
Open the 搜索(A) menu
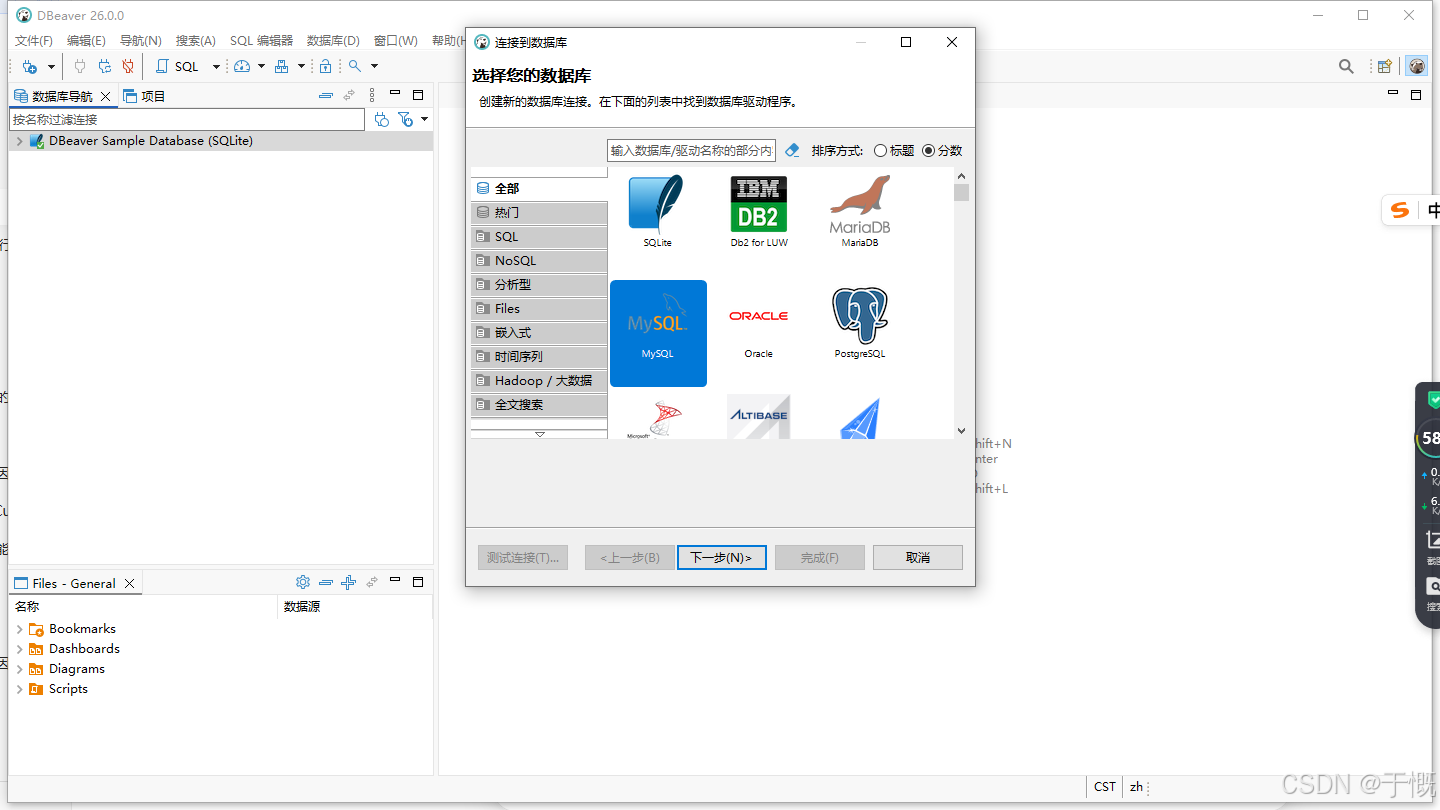click(196, 41)
